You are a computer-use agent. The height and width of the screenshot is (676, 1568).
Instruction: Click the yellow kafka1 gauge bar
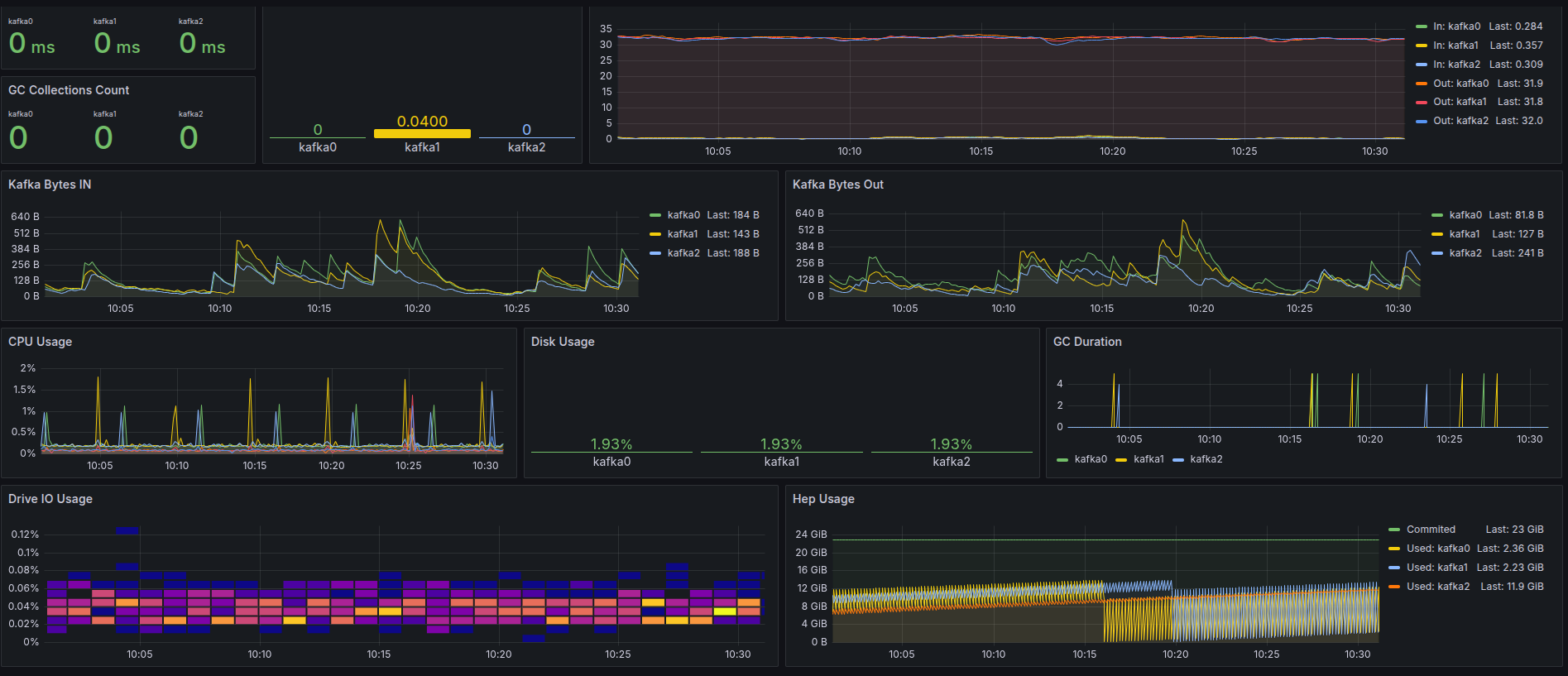pos(422,133)
